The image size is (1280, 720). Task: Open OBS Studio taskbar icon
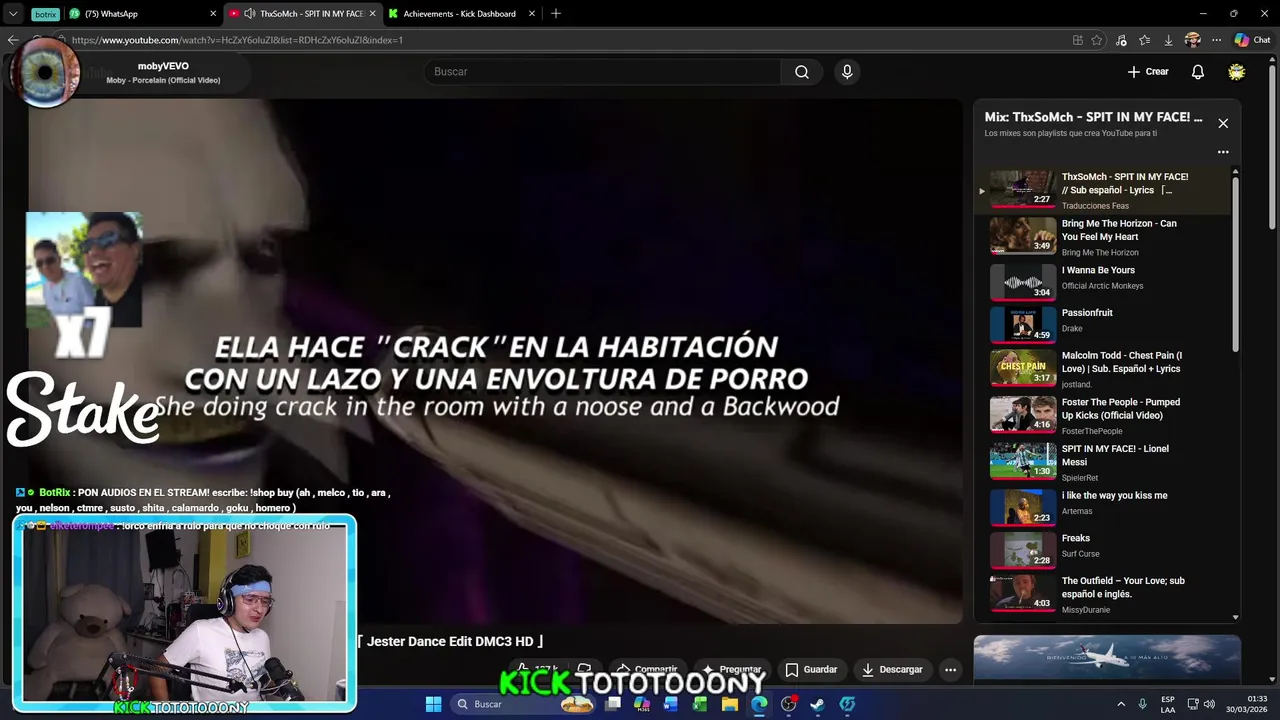pyautogui.click(x=789, y=704)
